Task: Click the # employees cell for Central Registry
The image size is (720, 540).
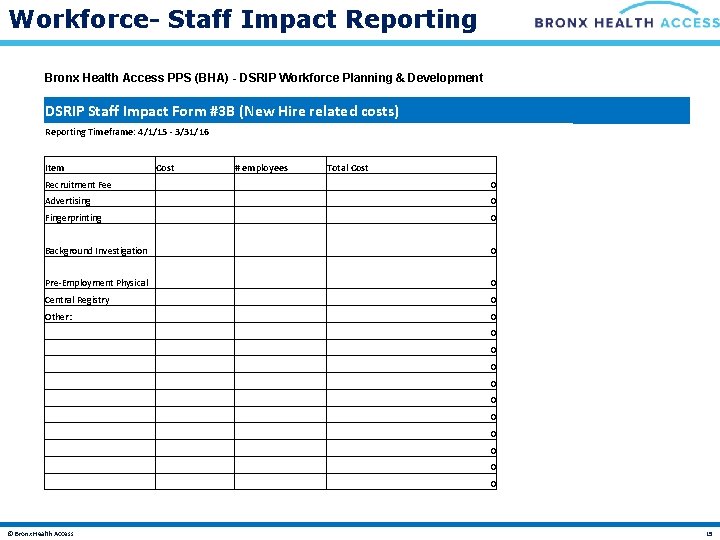Action: coord(280,297)
